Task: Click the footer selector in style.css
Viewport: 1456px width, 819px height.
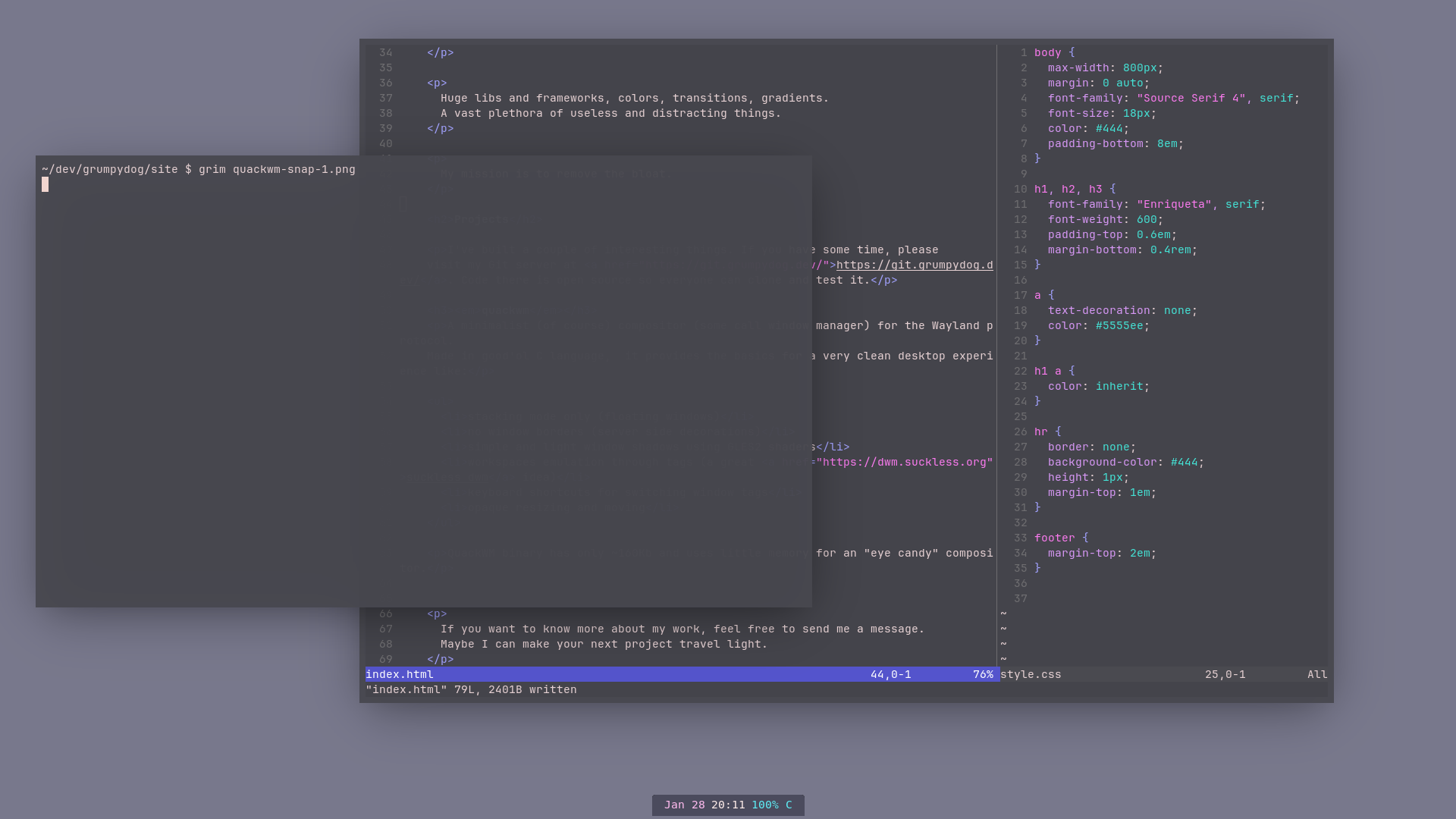Action: tap(1054, 538)
